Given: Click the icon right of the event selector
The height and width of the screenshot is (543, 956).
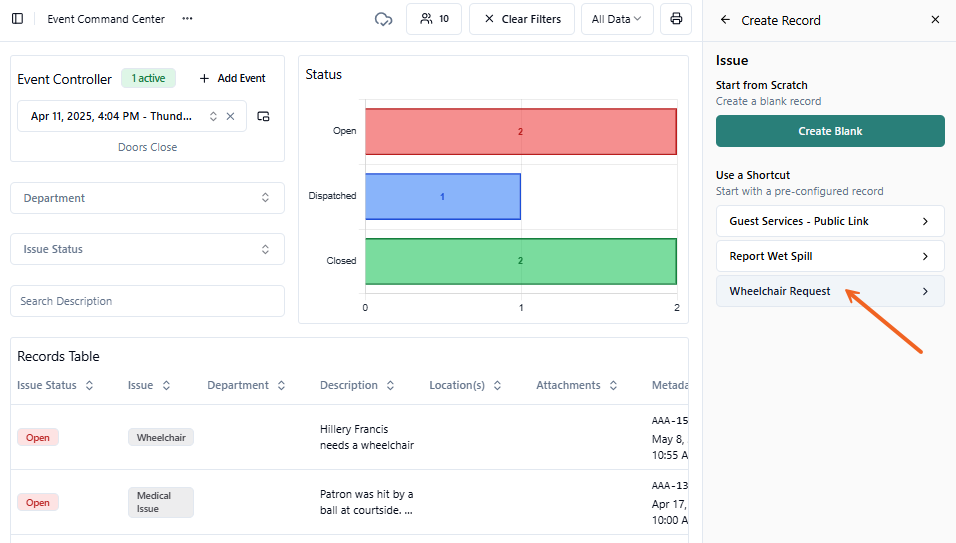Looking at the screenshot, I should (263, 116).
